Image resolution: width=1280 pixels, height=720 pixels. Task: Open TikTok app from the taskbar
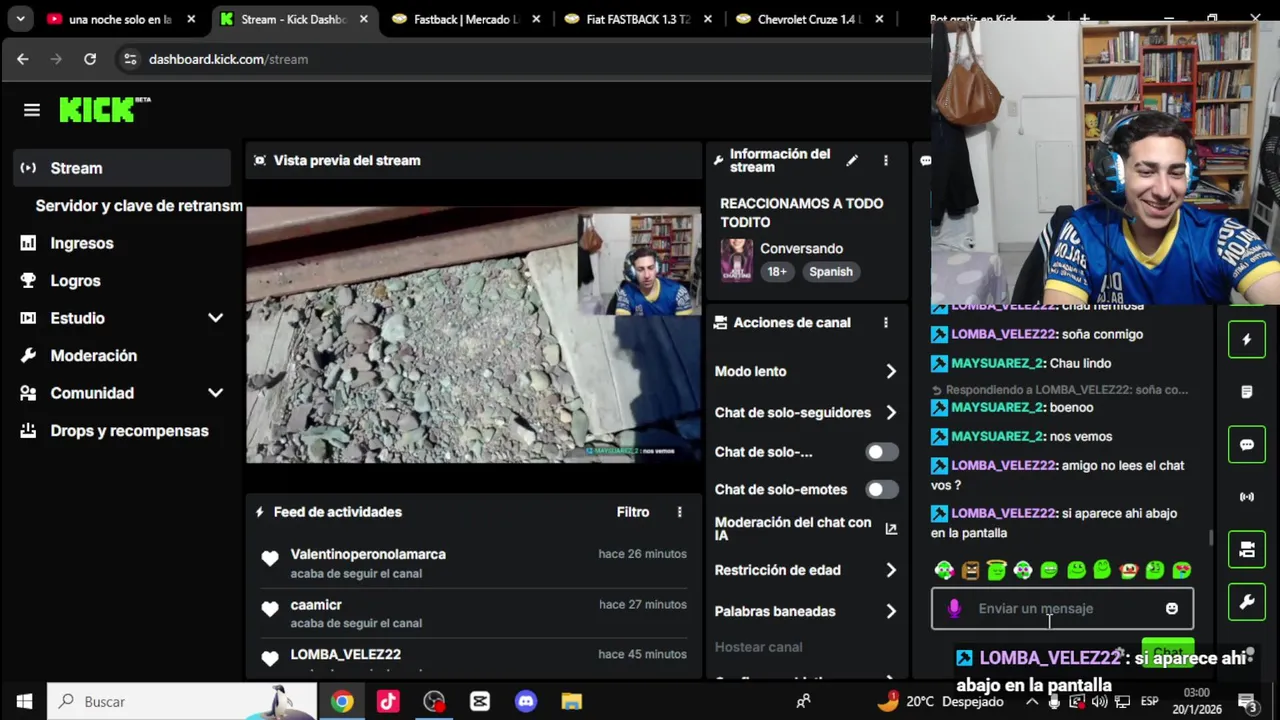click(388, 701)
